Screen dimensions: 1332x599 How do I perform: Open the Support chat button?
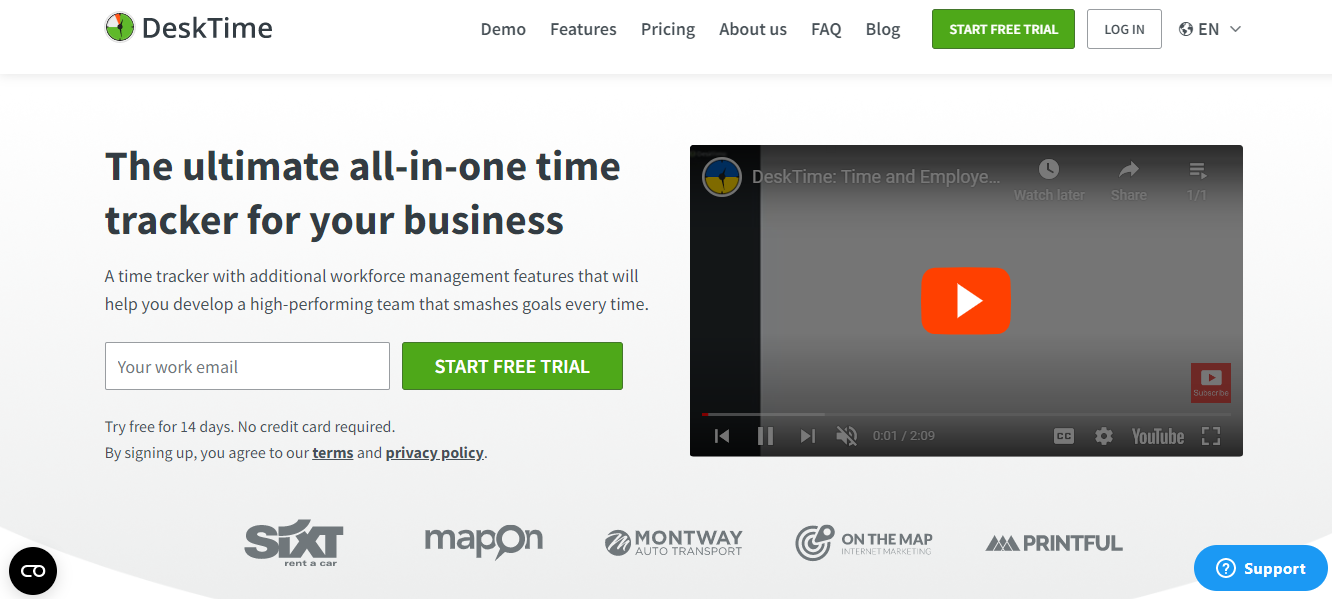click(x=1261, y=568)
